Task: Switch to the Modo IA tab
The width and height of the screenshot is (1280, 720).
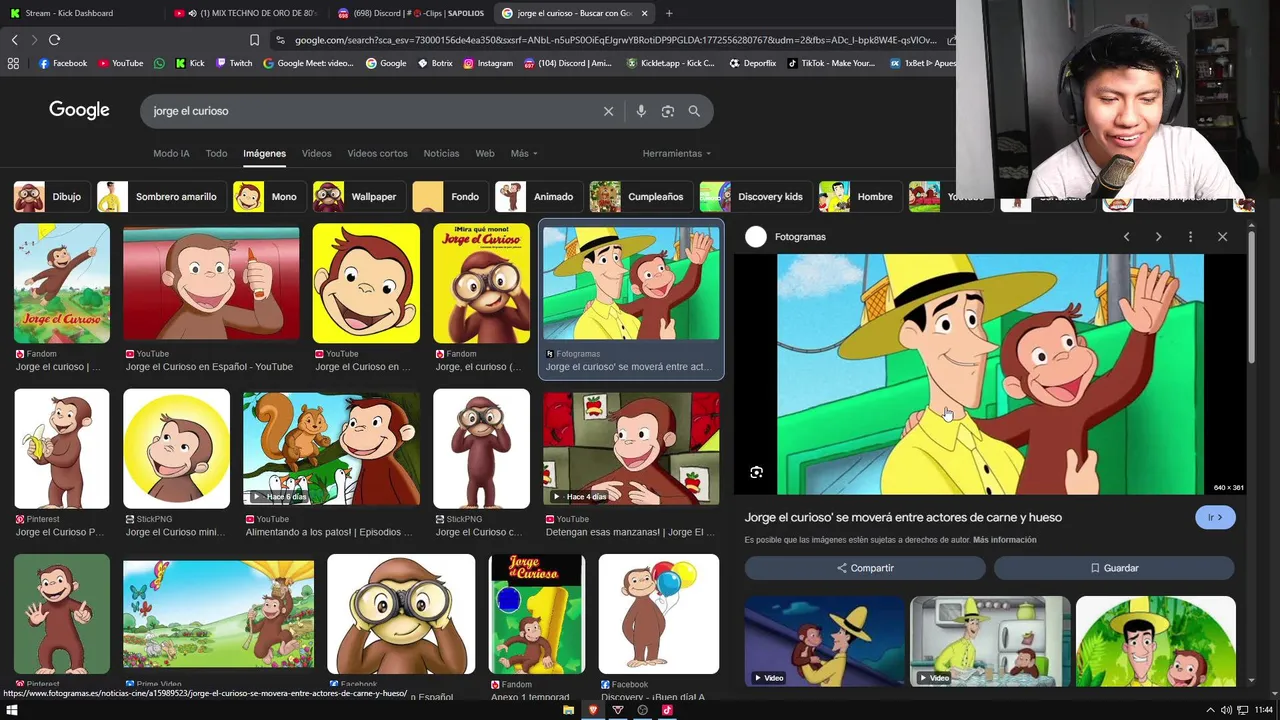Action: pos(171,153)
